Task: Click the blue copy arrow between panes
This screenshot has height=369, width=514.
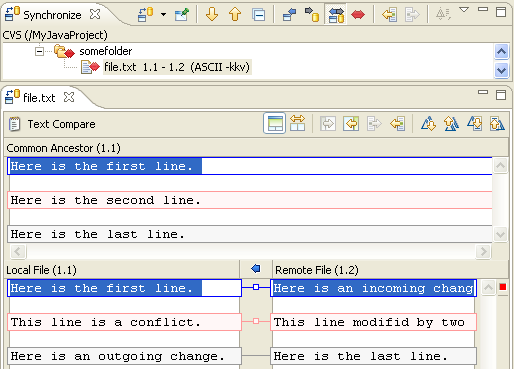Action: 256,269
